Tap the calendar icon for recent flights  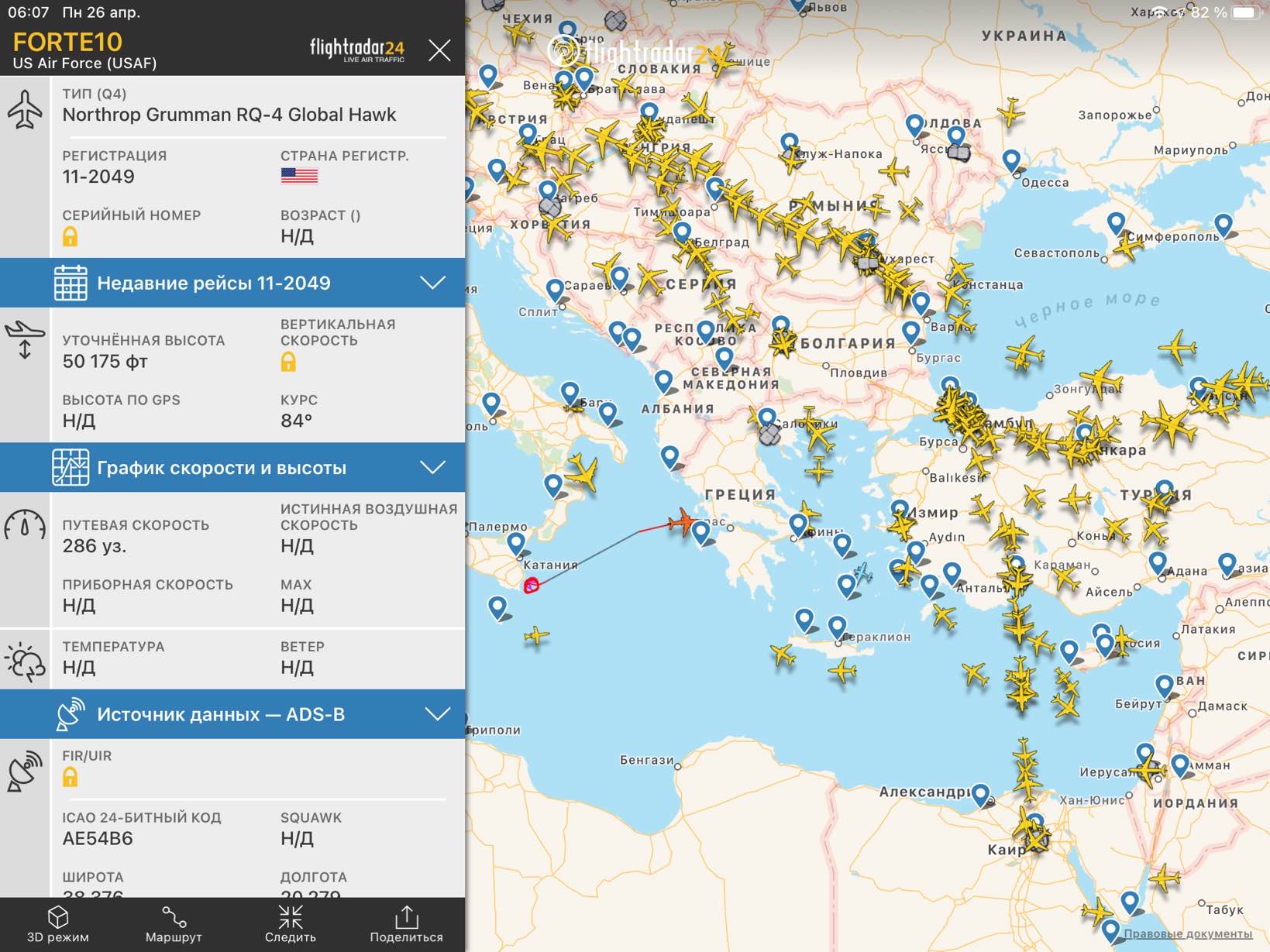70,282
